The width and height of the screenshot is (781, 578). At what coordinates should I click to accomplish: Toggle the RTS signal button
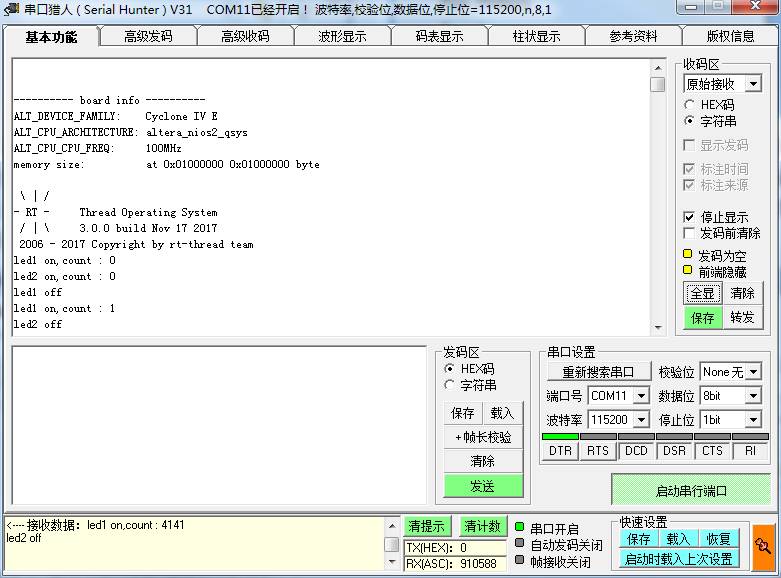598,451
